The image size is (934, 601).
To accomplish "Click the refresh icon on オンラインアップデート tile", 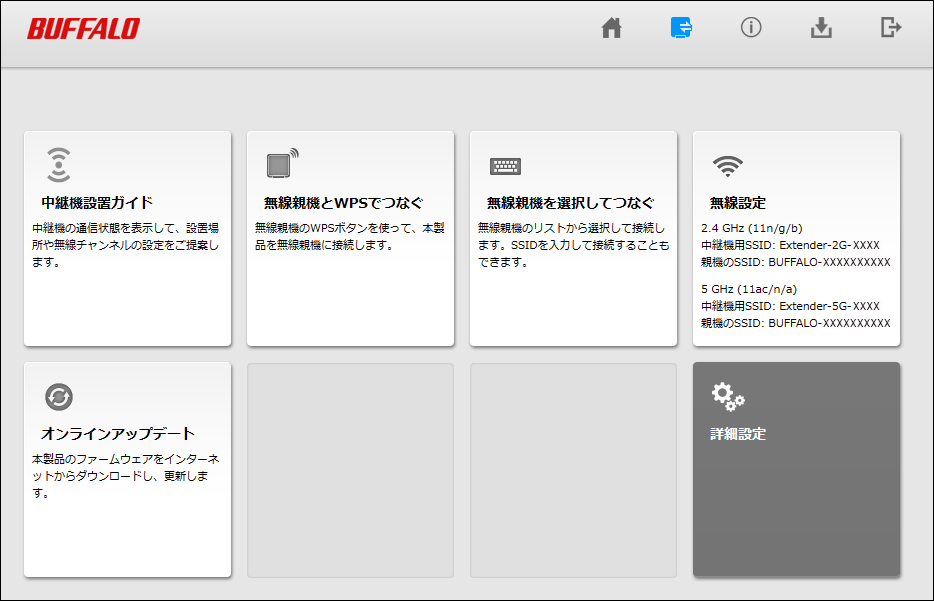I will [59, 397].
